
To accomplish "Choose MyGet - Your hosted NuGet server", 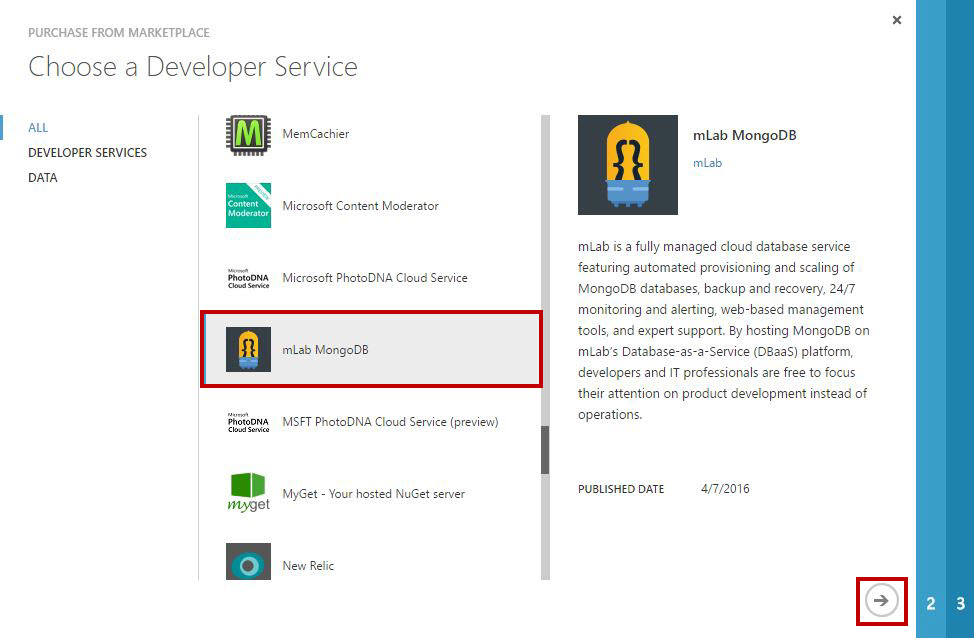I will coord(371,494).
